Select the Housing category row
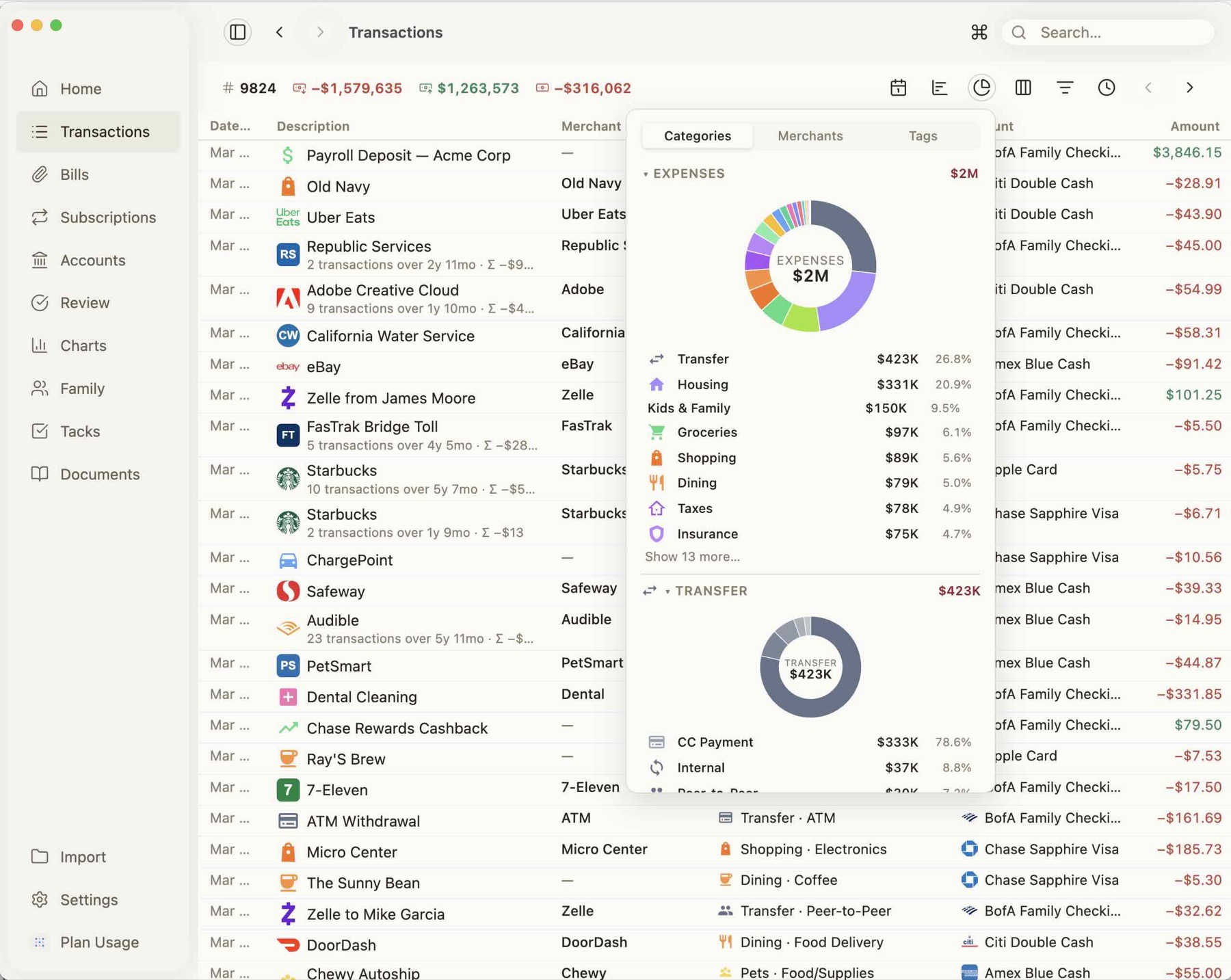 click(810, 384)
